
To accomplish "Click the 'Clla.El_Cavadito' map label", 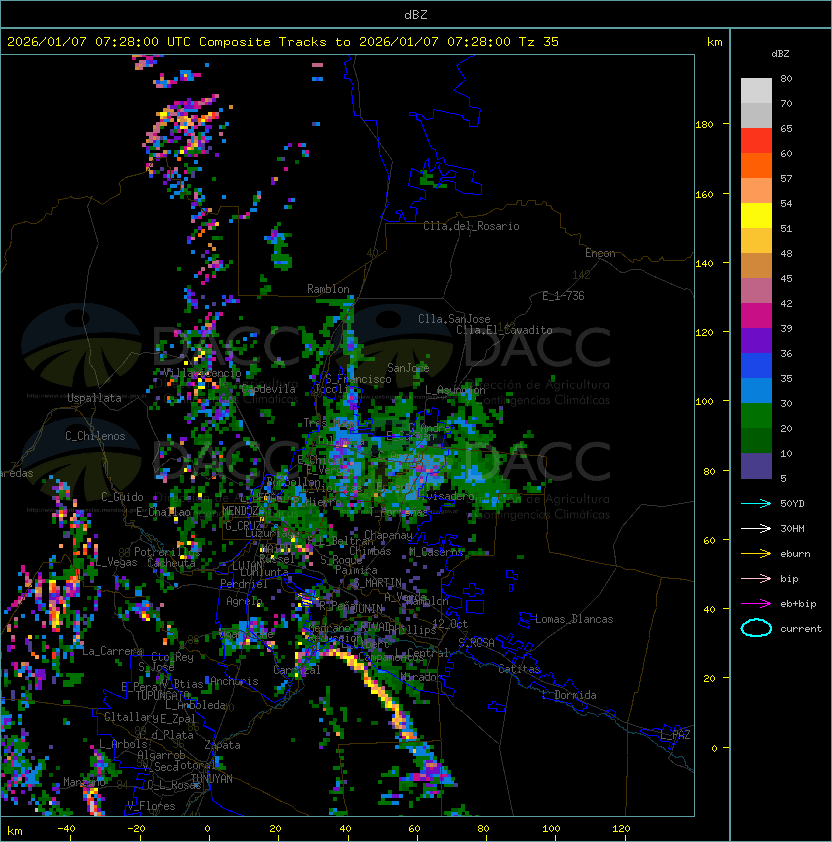I will [x=504, y=330].
